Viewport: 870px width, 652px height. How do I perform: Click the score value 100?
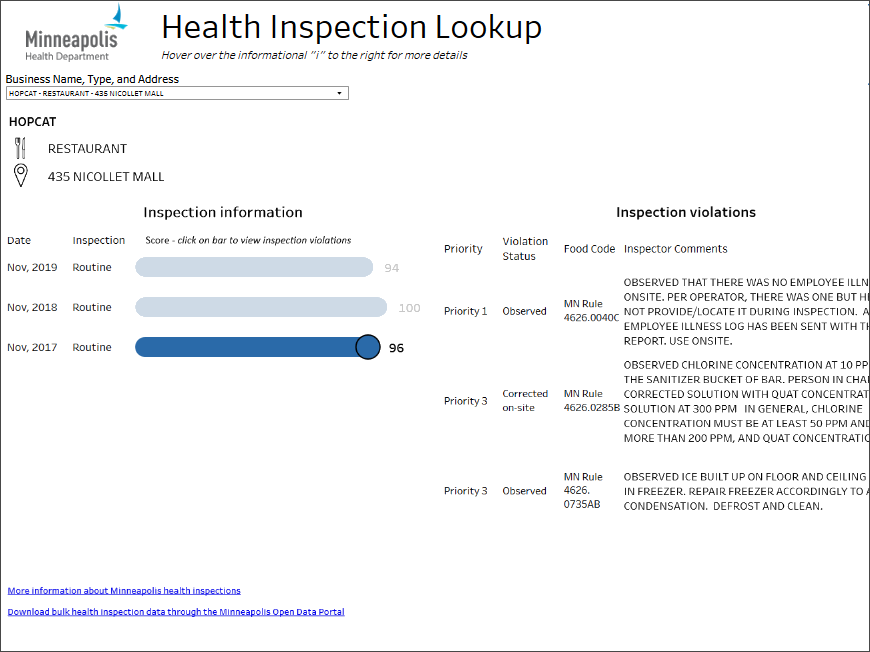pyautogui.click(x=409, y=308)
